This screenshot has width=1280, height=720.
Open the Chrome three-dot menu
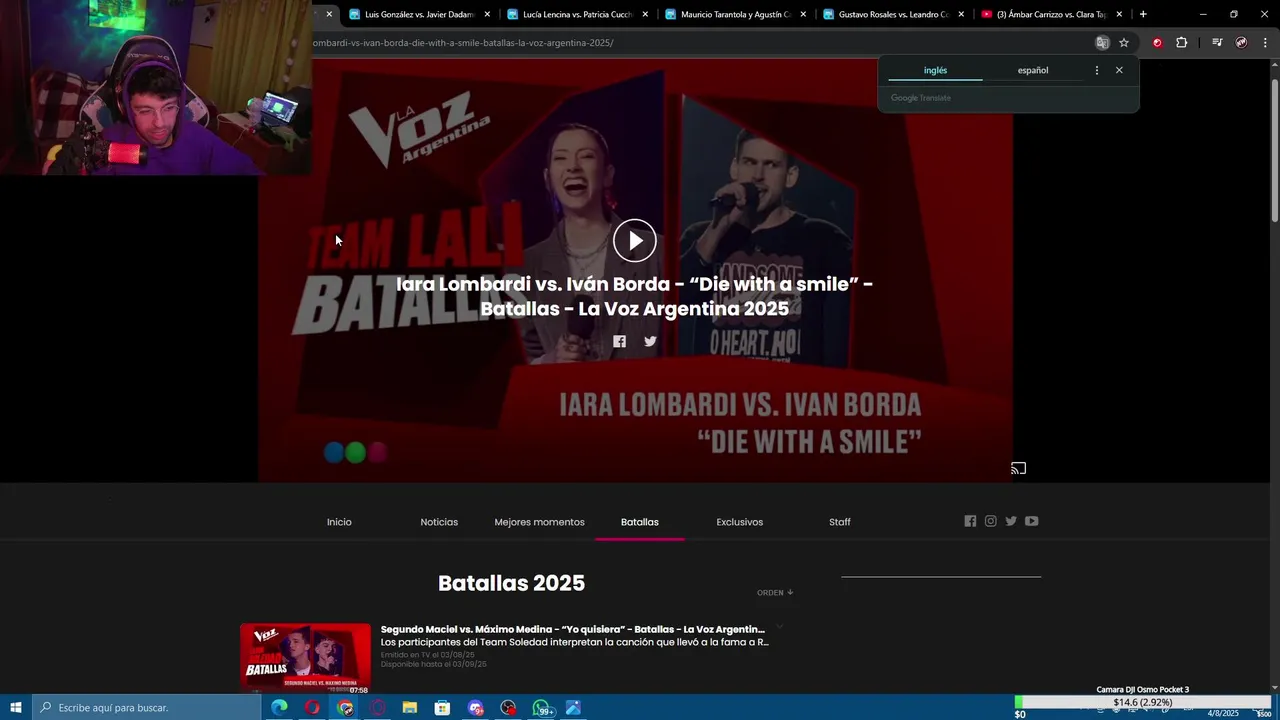[1266, 43]
